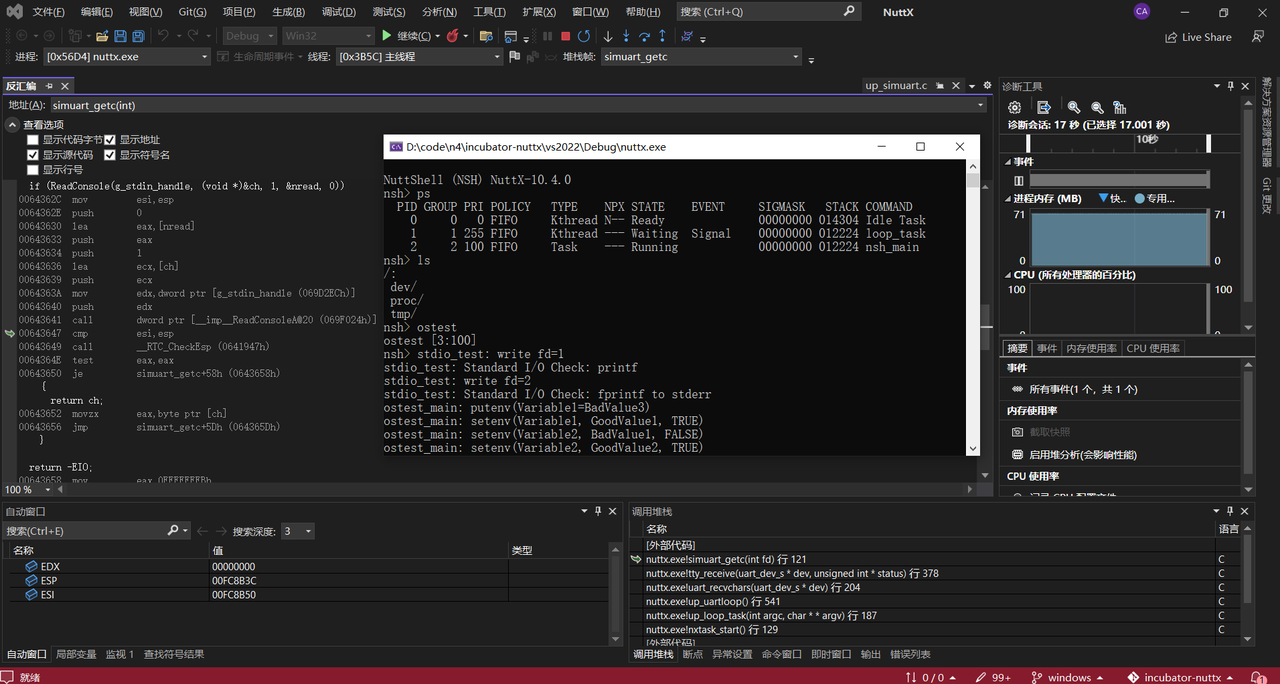Toggle the 显示符号名 checkbox

click(110, 155)
